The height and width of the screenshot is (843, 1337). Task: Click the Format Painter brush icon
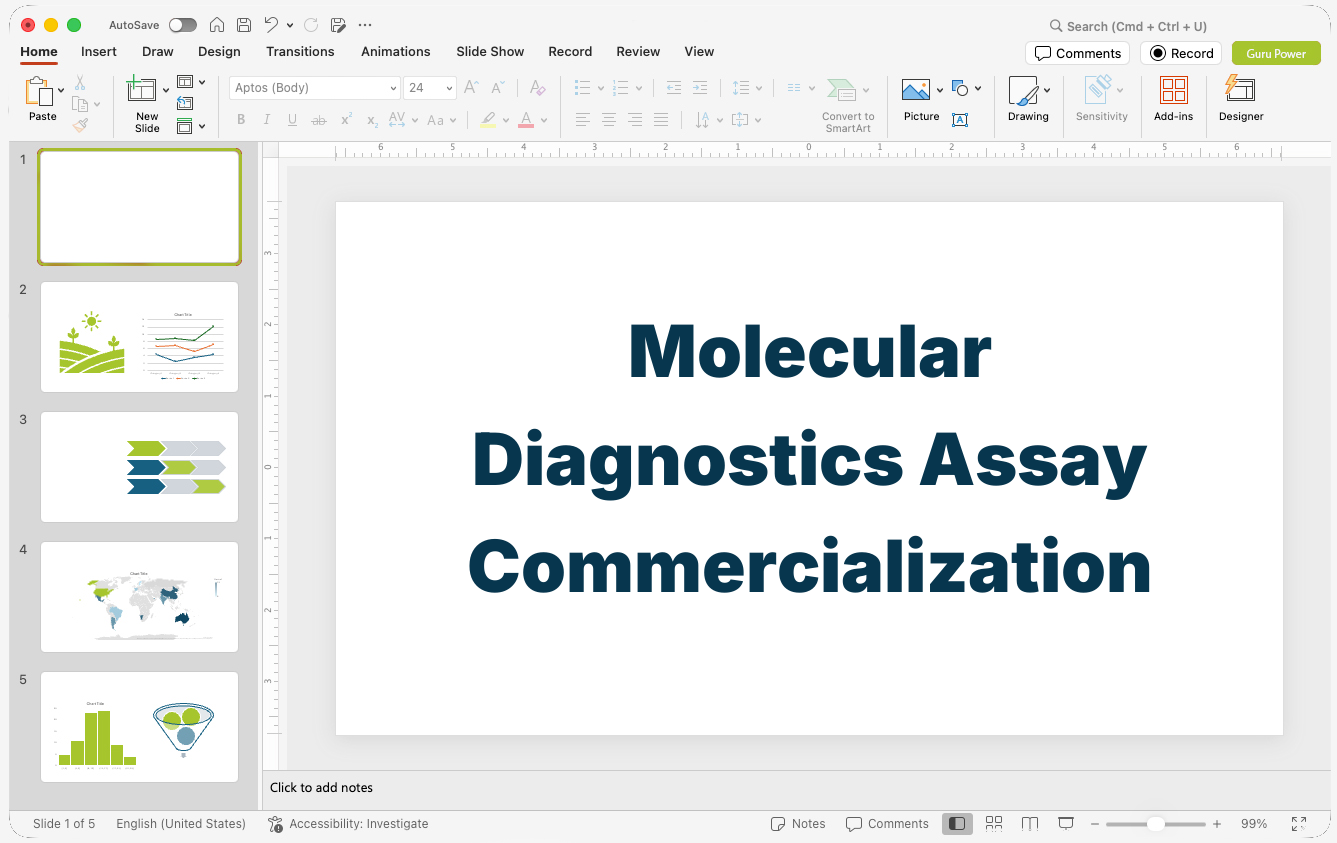pos(80,125)
